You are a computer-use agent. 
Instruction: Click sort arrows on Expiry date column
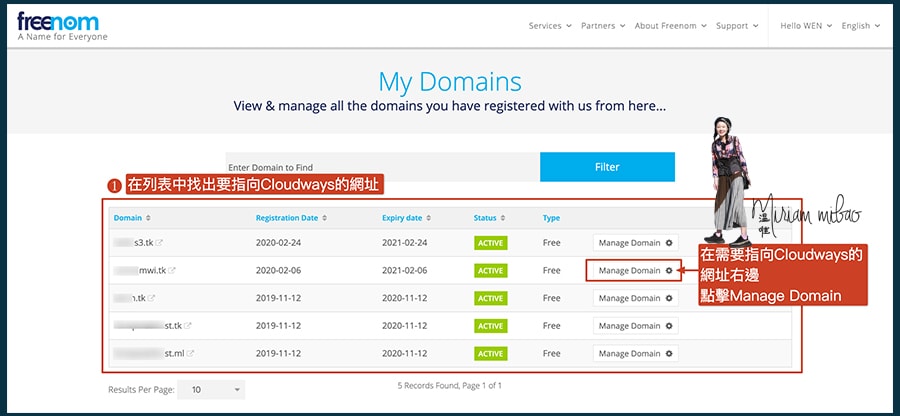click(429, 218)
